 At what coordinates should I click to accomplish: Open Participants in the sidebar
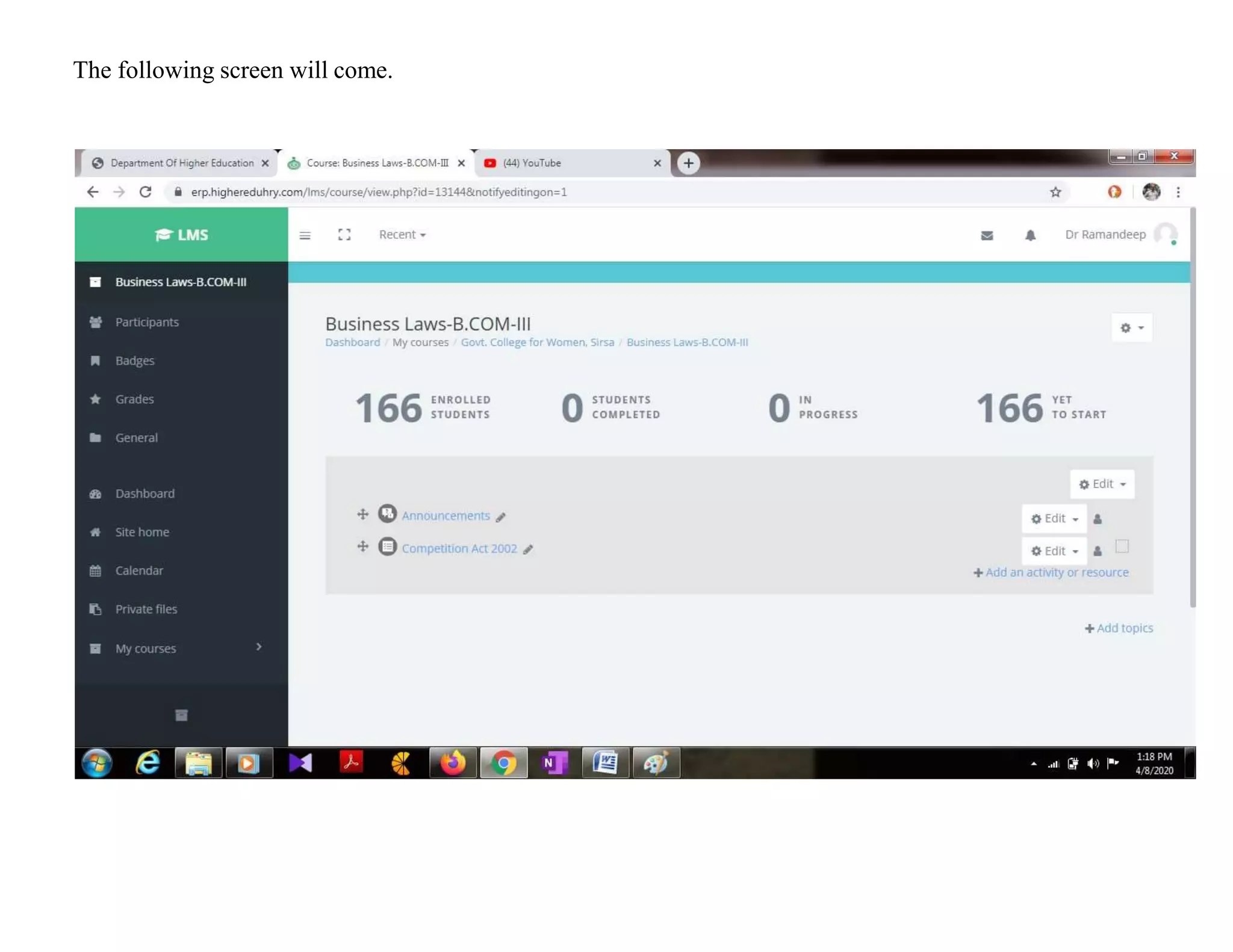(x=147, y=322)
